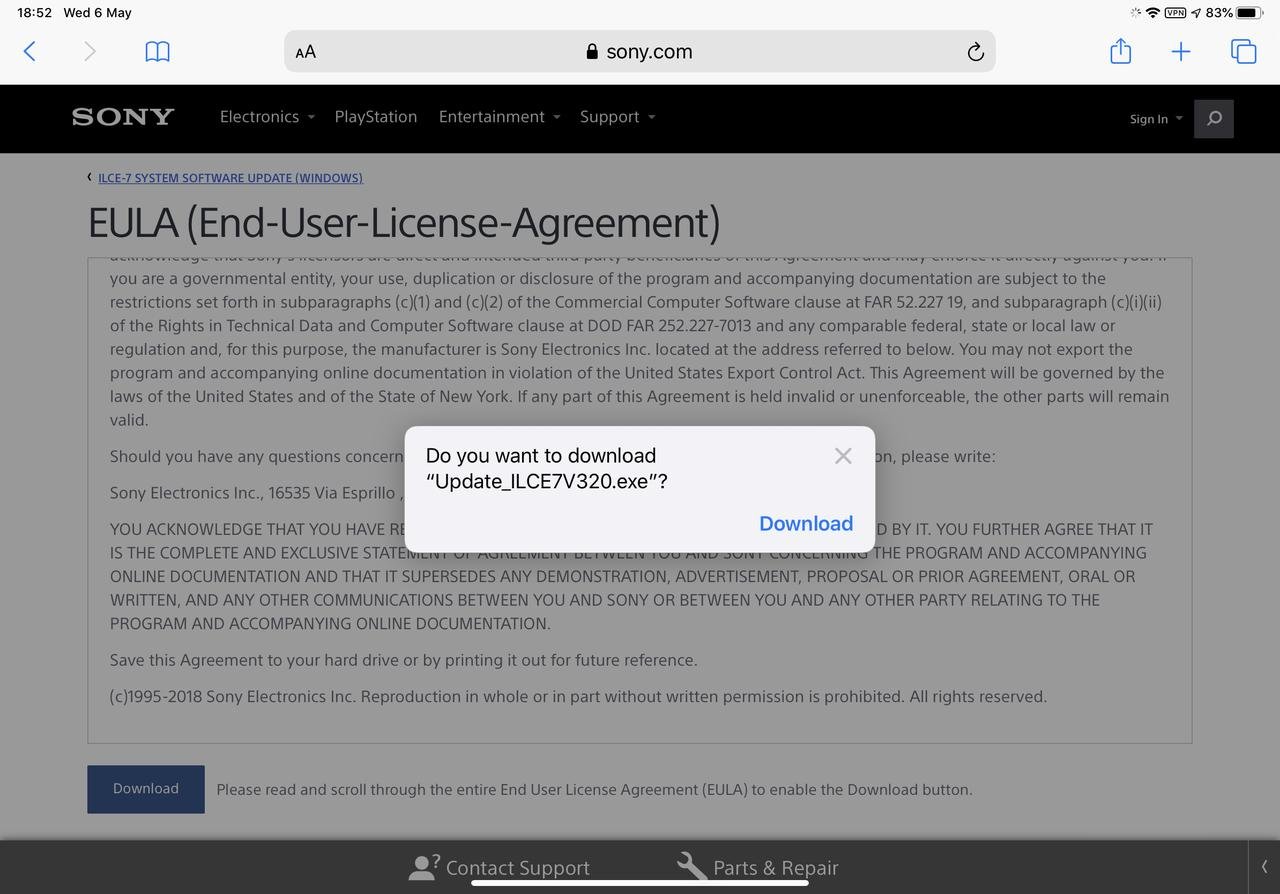The image size is (1280, 894).
Task: Open the PlayStation menu item
Action: click(376, 117)
